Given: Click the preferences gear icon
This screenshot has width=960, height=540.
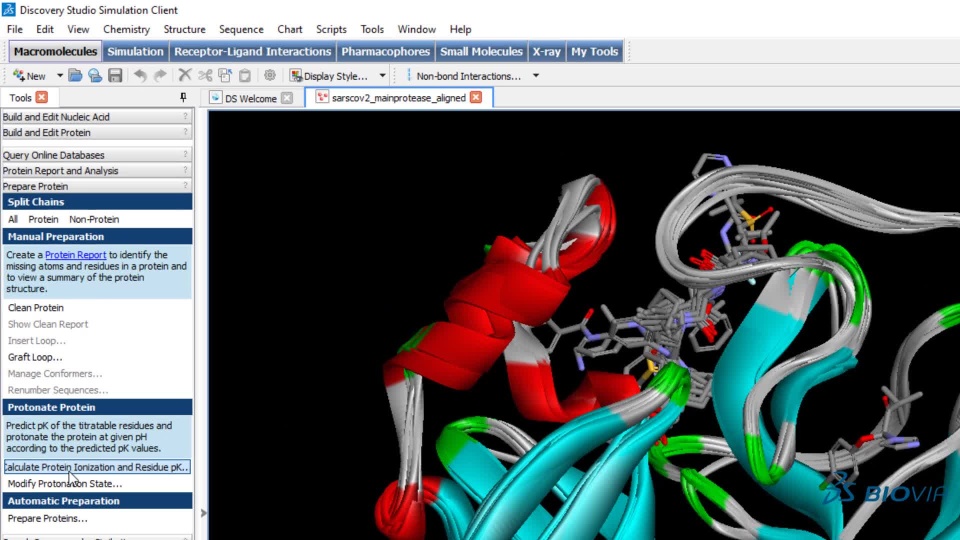Looking at the screenshot, I should coord(269,75).
